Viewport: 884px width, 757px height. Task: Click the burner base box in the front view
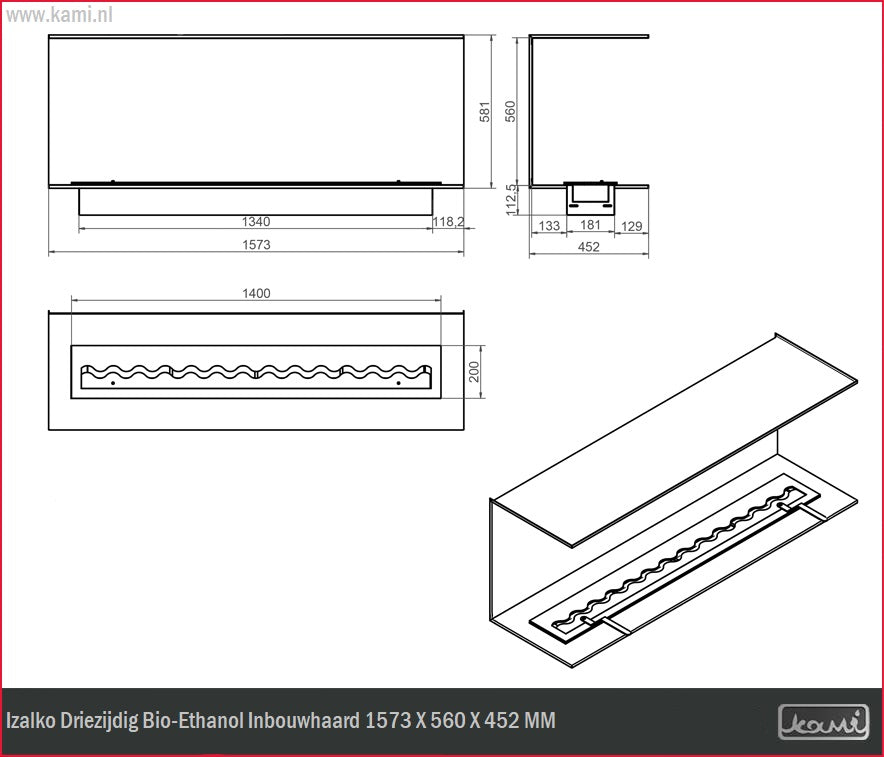tap(256, 200)
